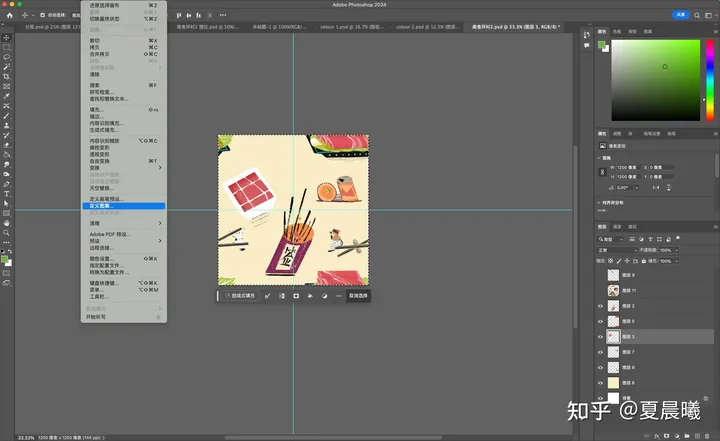720x441 pixels.
Task: Show layer 图层 11 visibility box
Action: [x=600, y=290]
